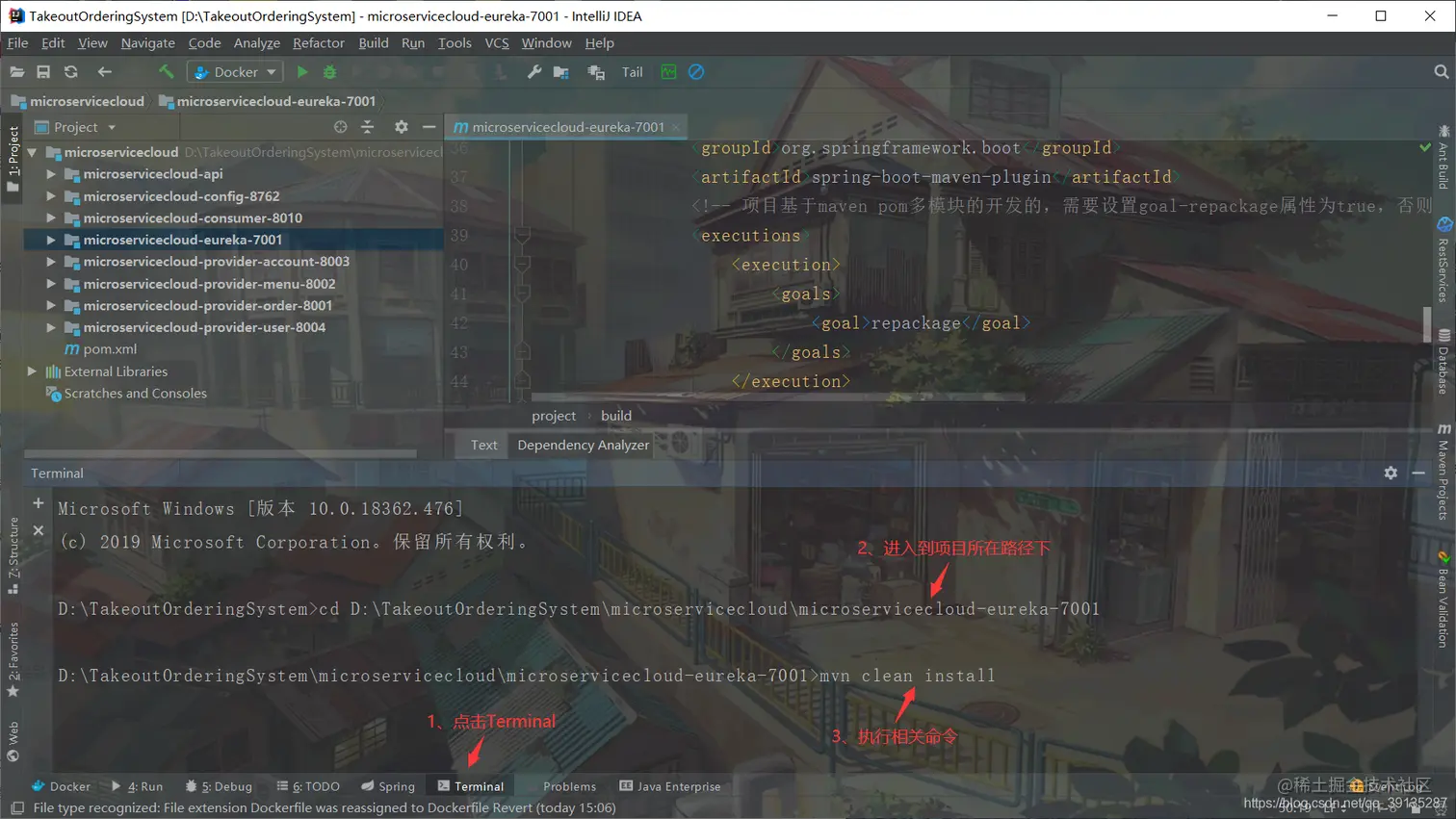Click the Project panel horizontal scrollbar
This screenshot has width=1456, height=819.
point(221,453)
